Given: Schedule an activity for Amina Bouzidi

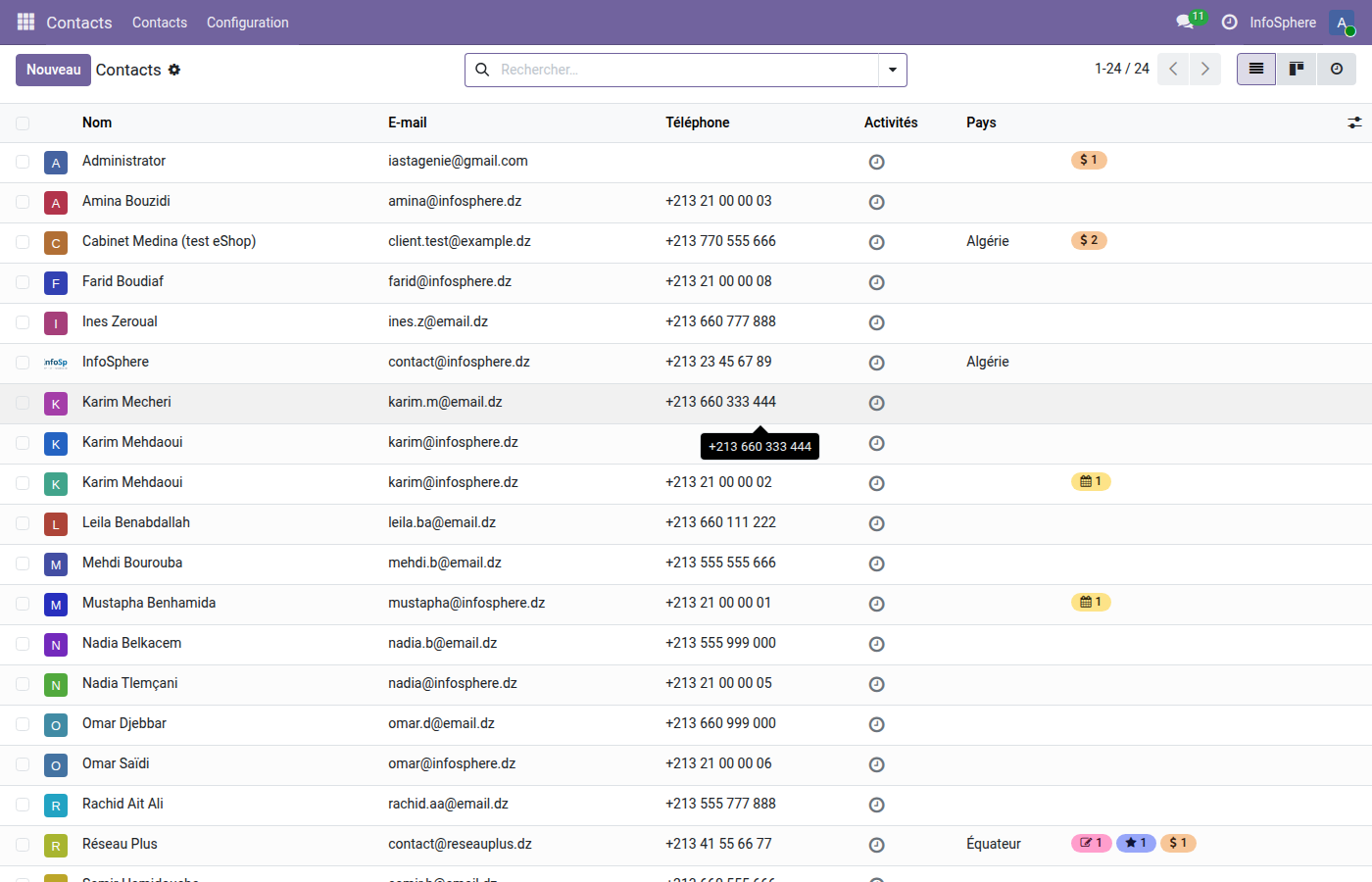Looking at the screenshot, I should click(876, 202).
